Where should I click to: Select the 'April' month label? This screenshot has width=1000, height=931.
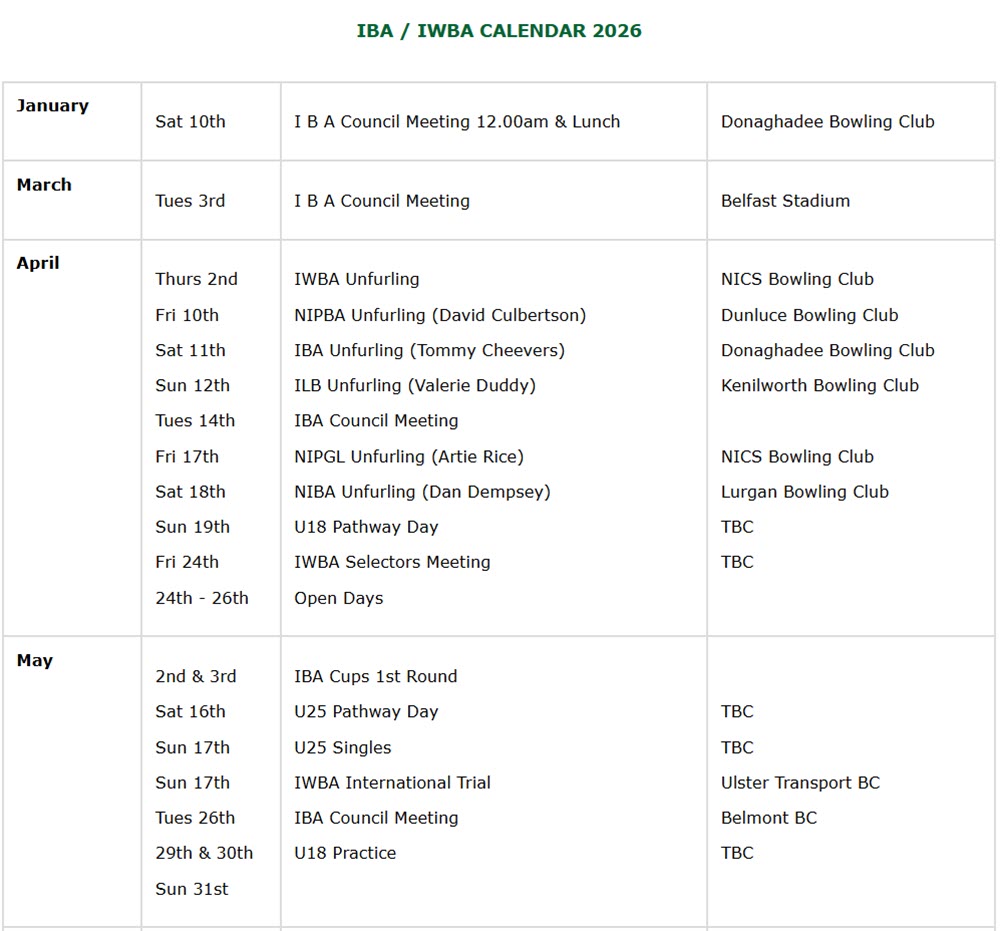tap(38, 263)
